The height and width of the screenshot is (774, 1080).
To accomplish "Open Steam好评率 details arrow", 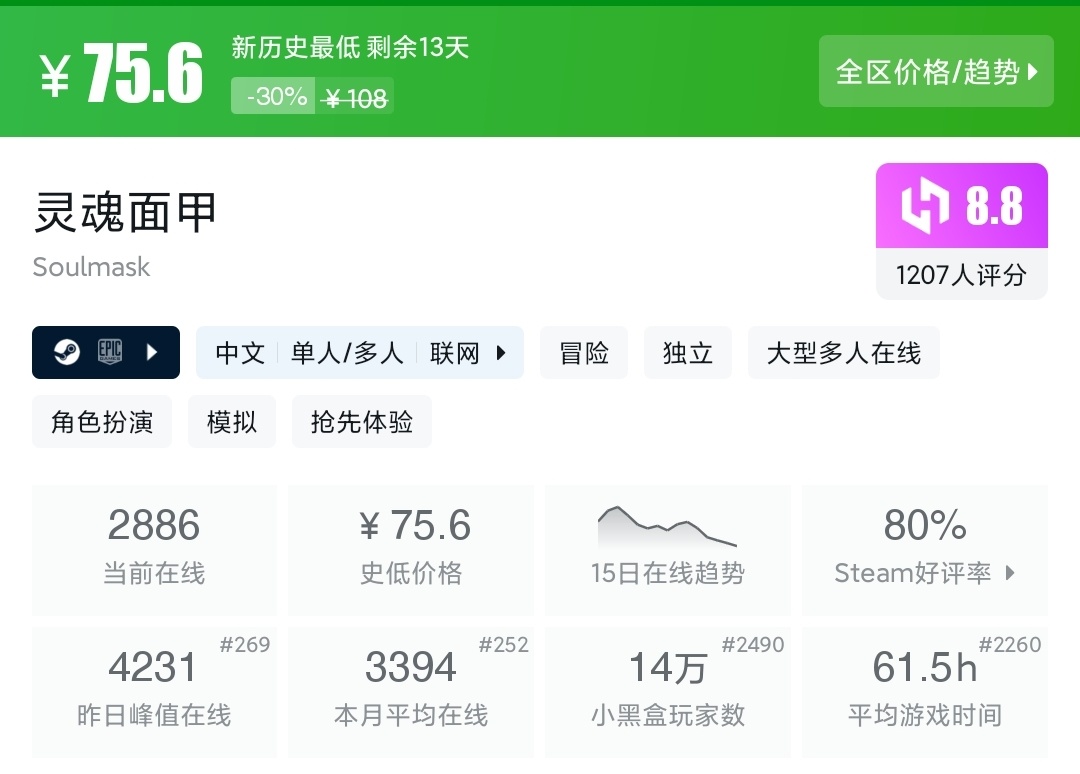I will pyautogui.click(x=1010, y=573).
